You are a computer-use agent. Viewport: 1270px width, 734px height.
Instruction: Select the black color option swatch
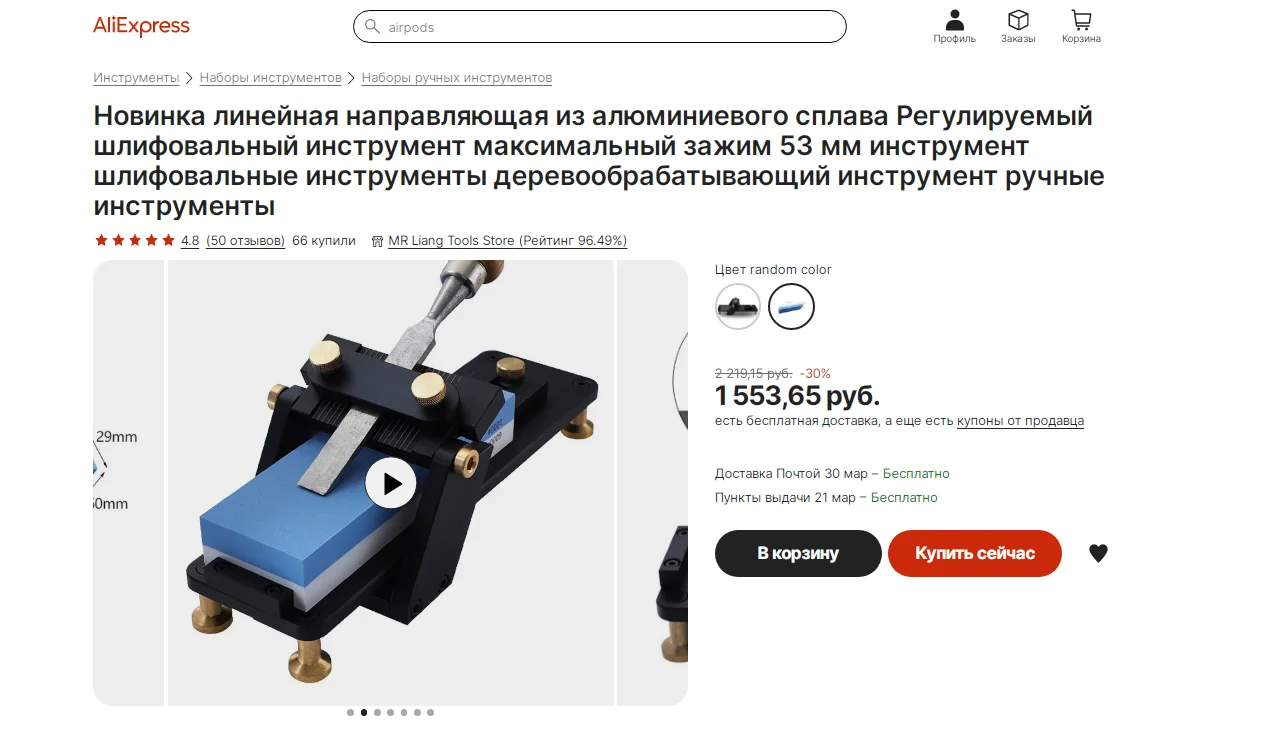[738, 306]
